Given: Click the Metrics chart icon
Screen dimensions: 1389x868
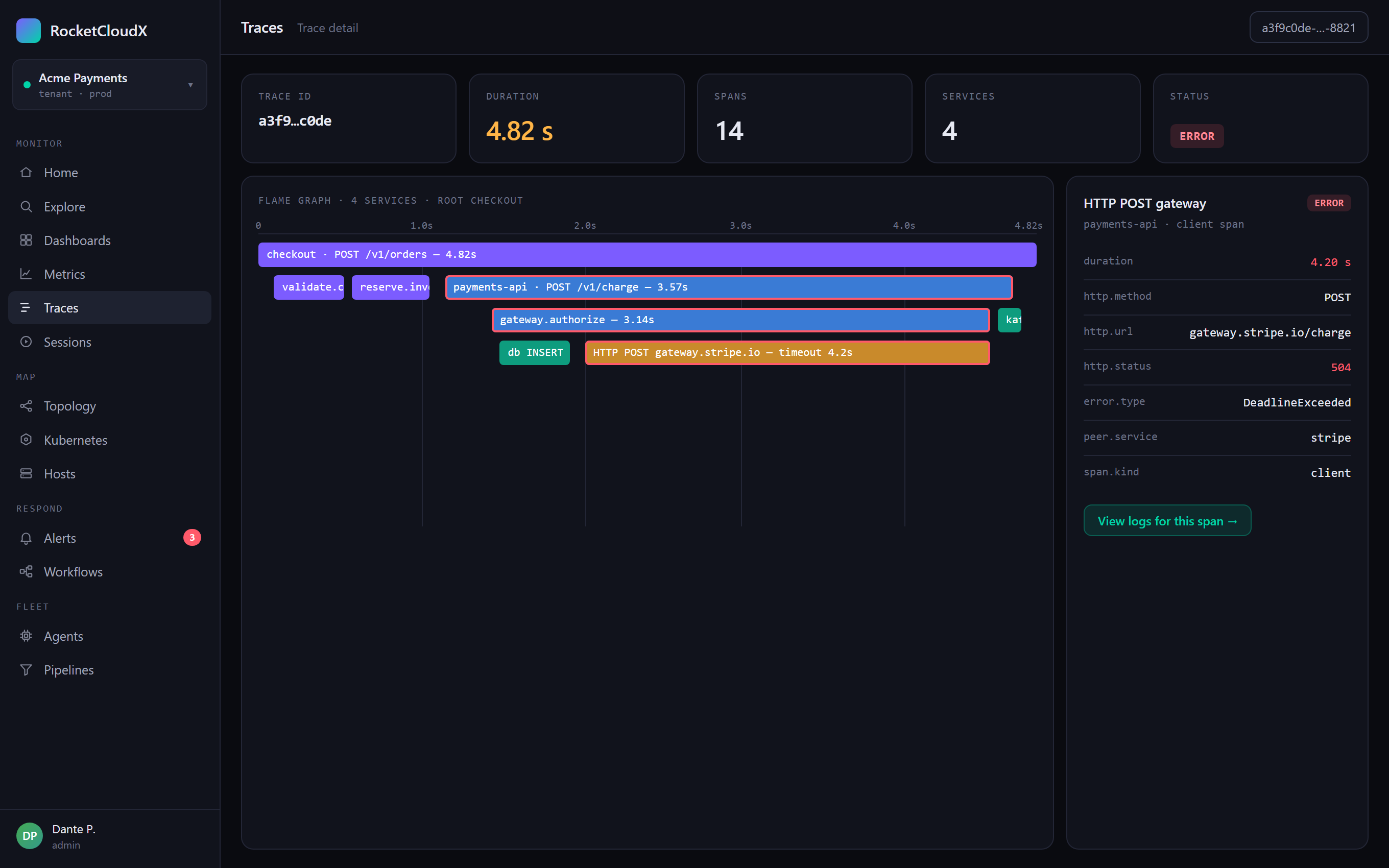Looking at the screenshot, I should coord(26,274).
